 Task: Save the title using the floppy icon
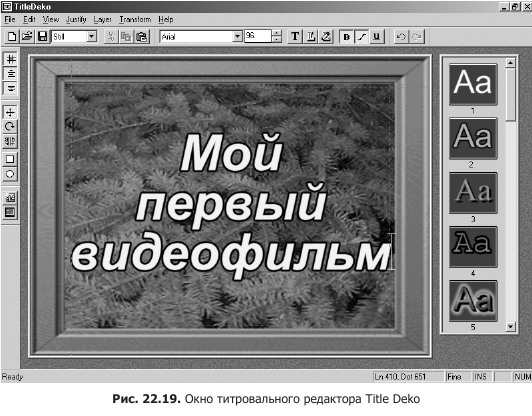click(x=42, y=36)
